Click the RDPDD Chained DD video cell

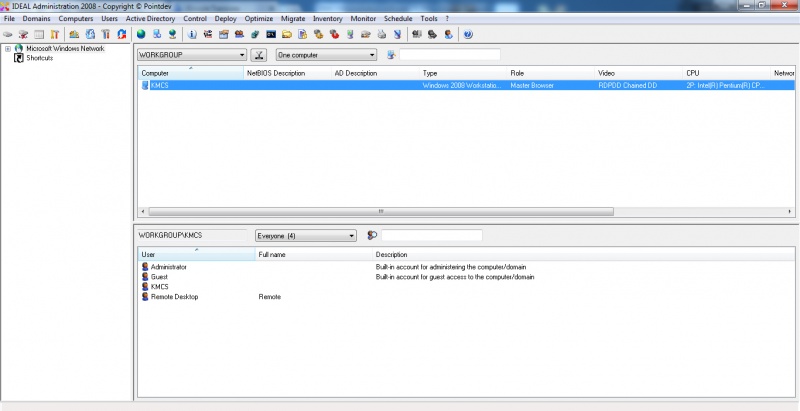tap(628, 86)
